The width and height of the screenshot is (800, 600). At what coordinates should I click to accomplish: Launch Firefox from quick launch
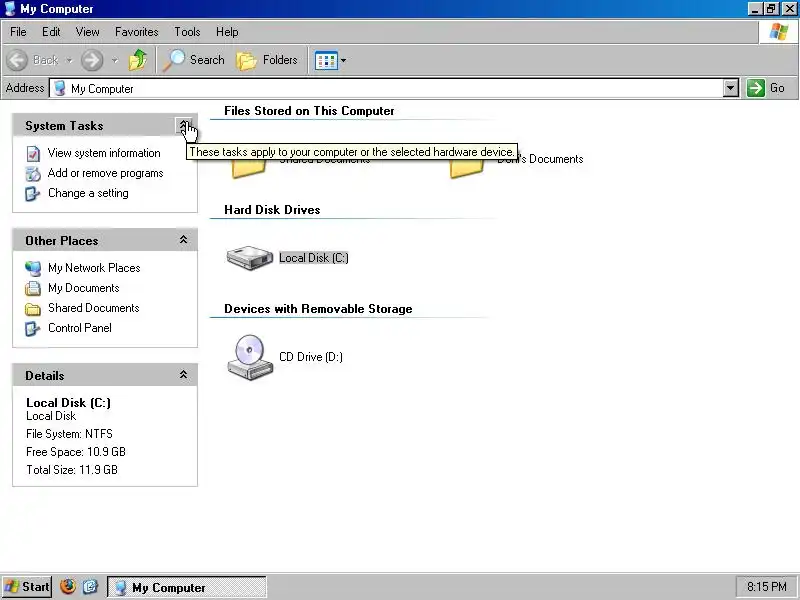[68, 587]
